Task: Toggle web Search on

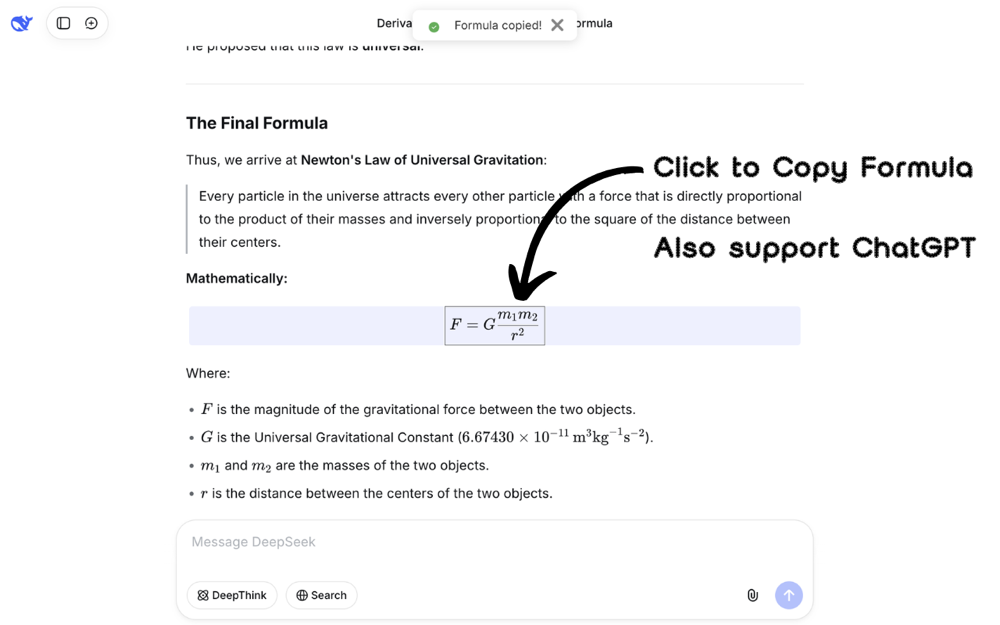Action: (321, 595)
